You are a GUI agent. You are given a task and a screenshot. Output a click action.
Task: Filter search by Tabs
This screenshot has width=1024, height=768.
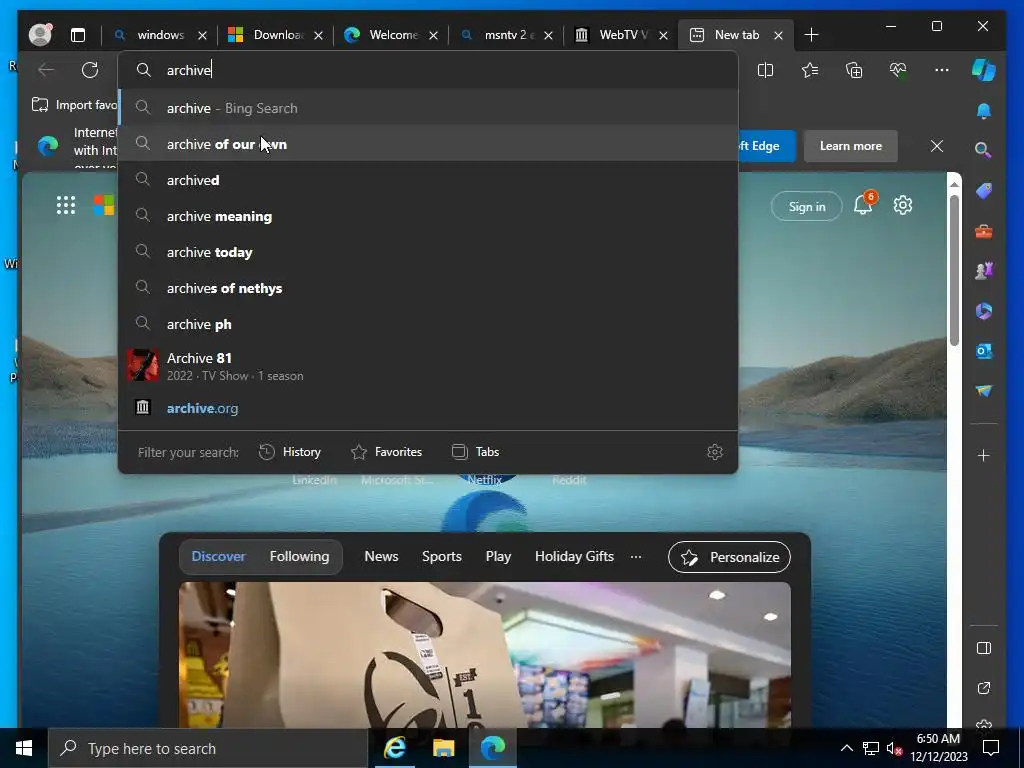pyautogui.click(x=475, y=452)
